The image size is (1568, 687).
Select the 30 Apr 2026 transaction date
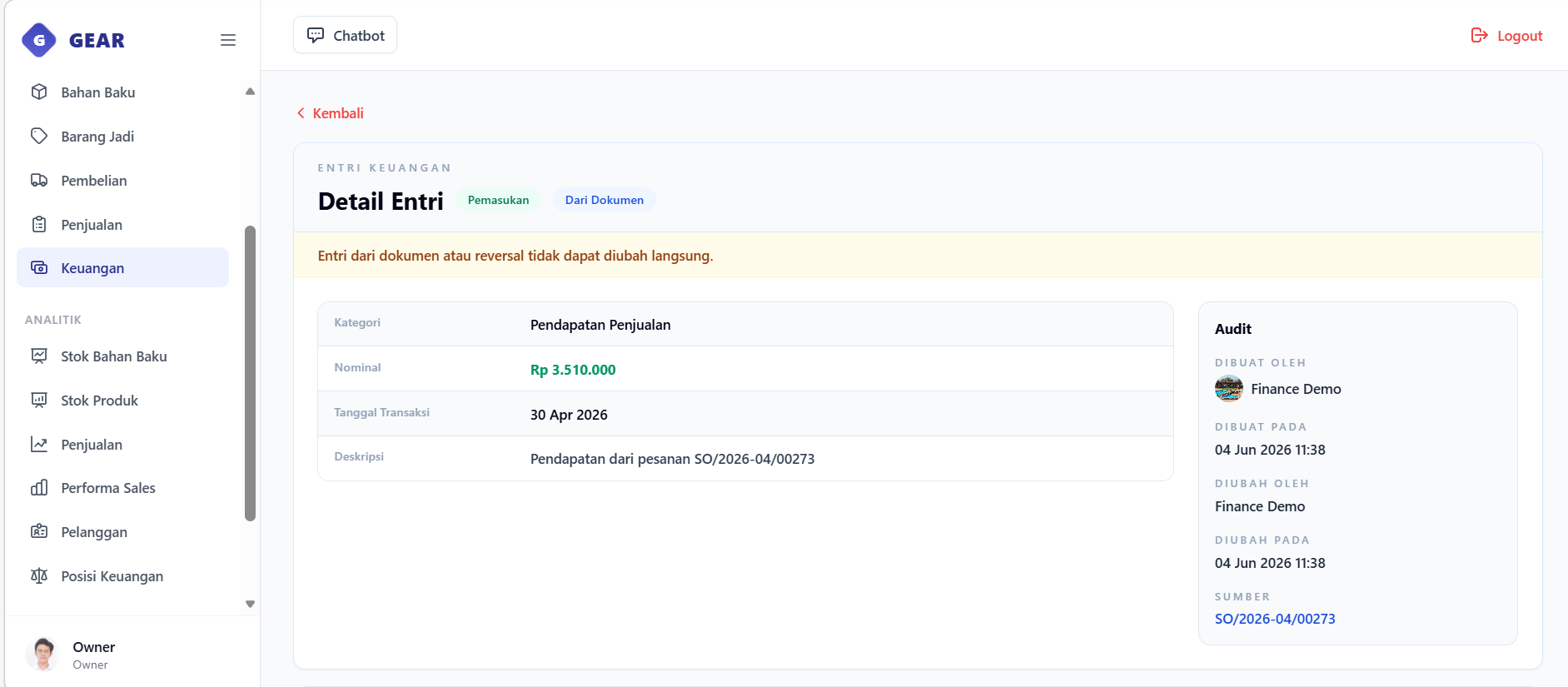point(569,415)
